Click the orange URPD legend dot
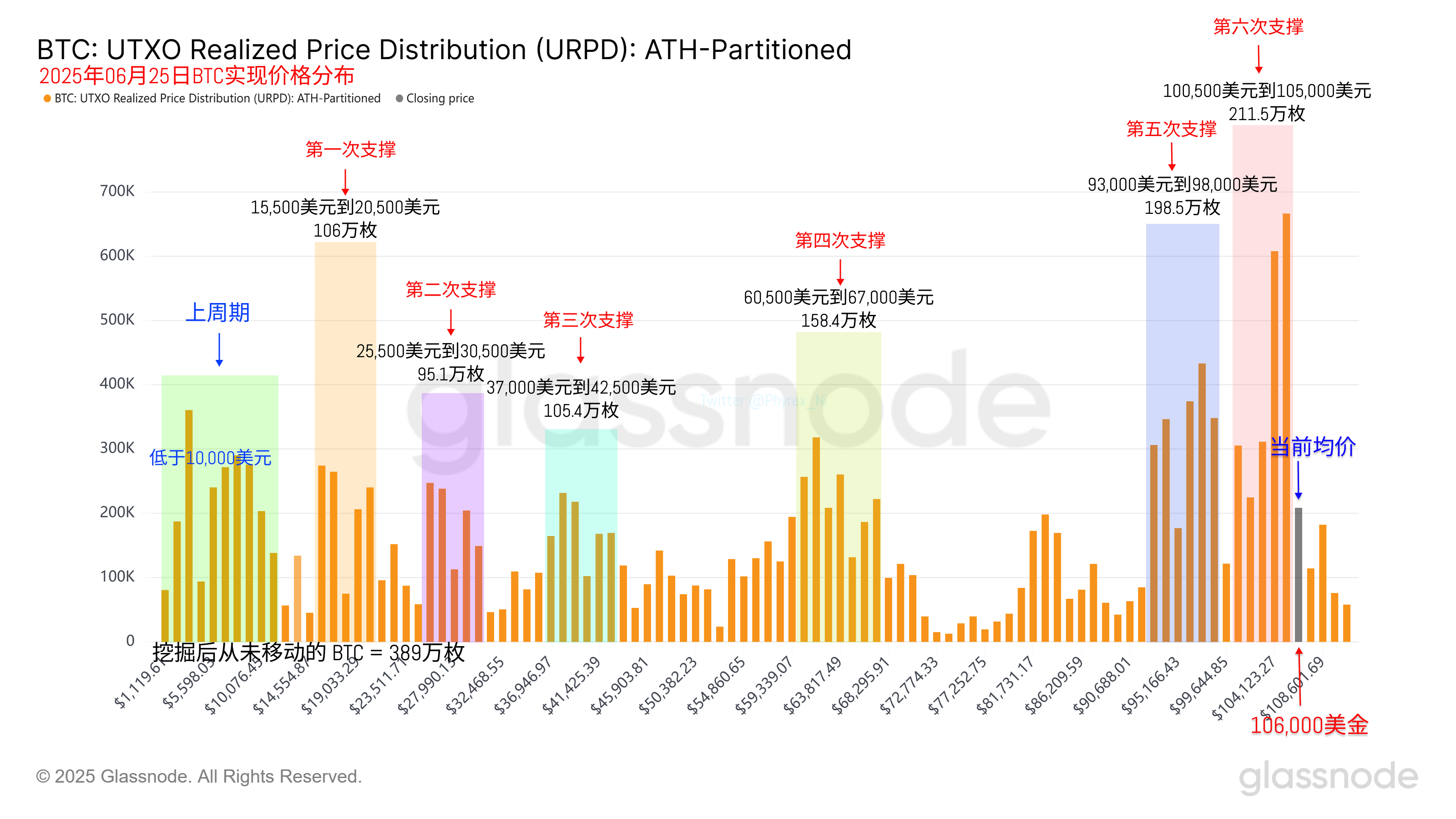 (47, 98)
